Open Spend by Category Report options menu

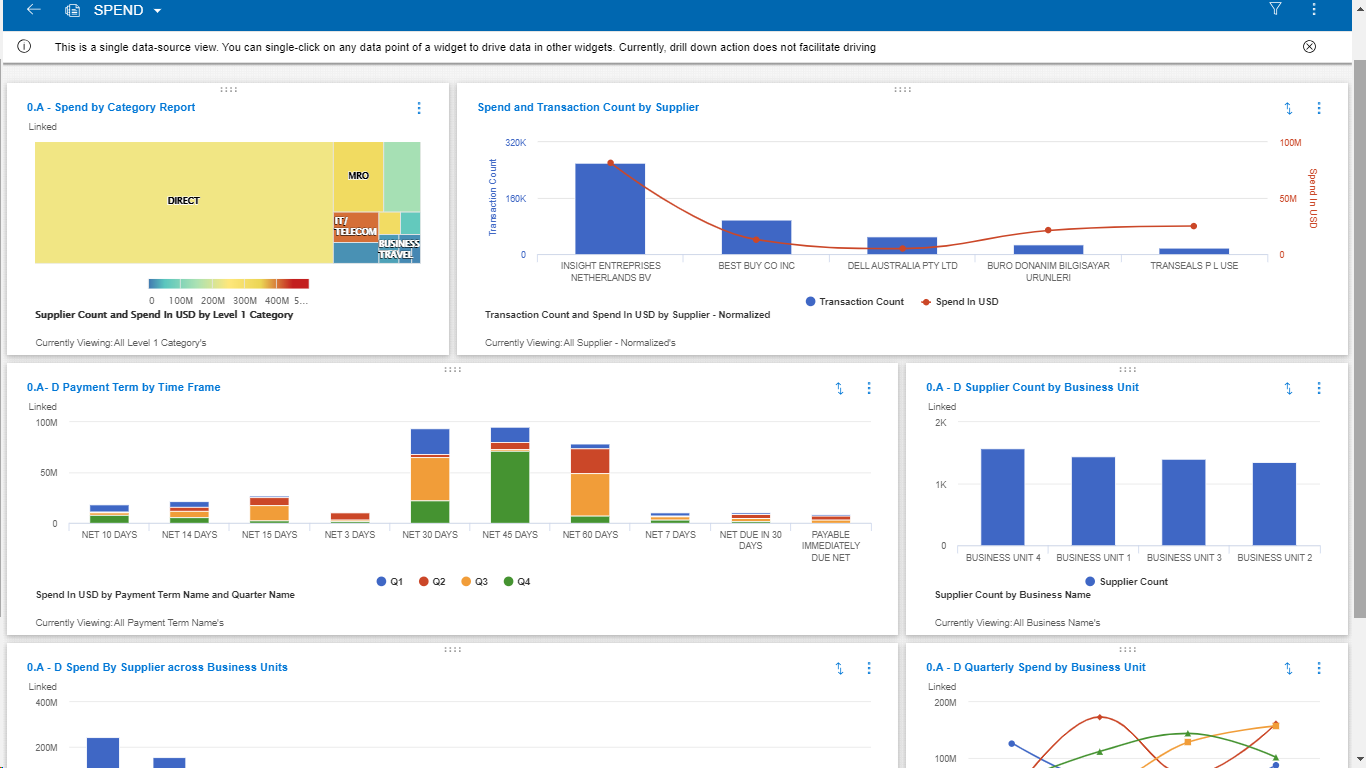(x=419, y=108)
